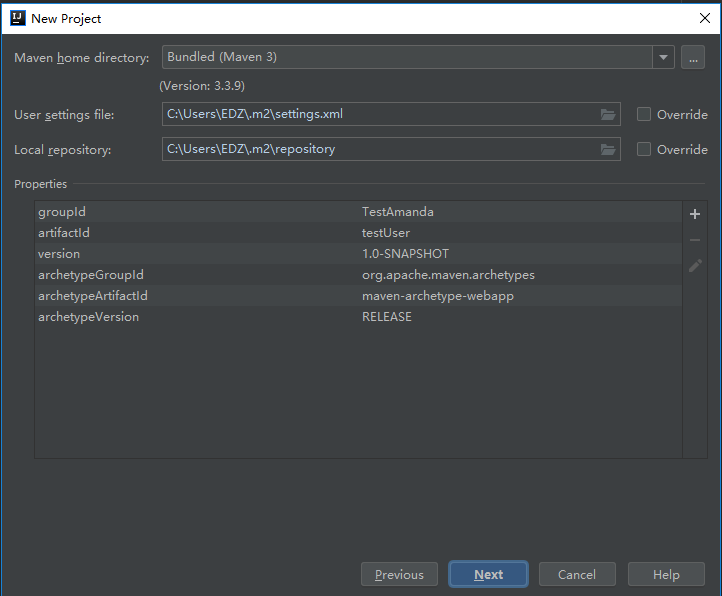Click the edit property pencil icon
722x596 pixels.
(x=695, y=265)
